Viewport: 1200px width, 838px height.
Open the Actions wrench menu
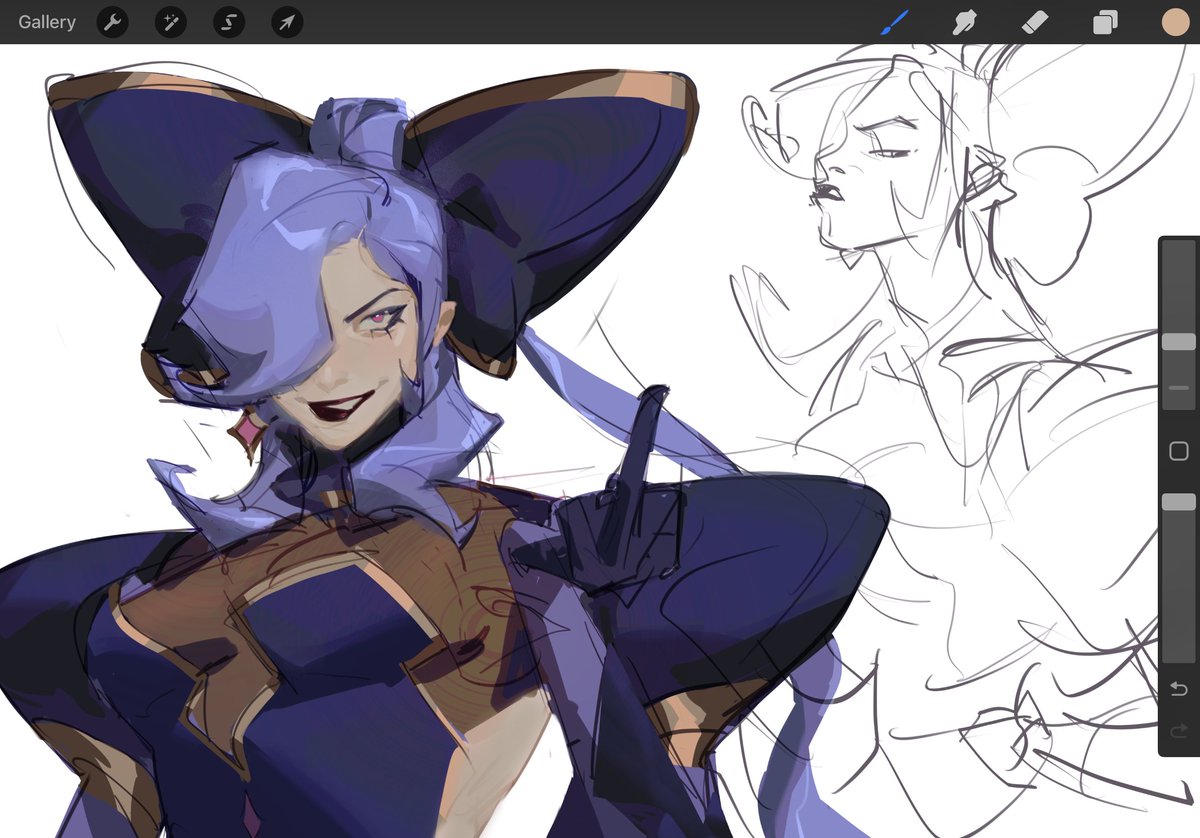(x=112, y=22)
